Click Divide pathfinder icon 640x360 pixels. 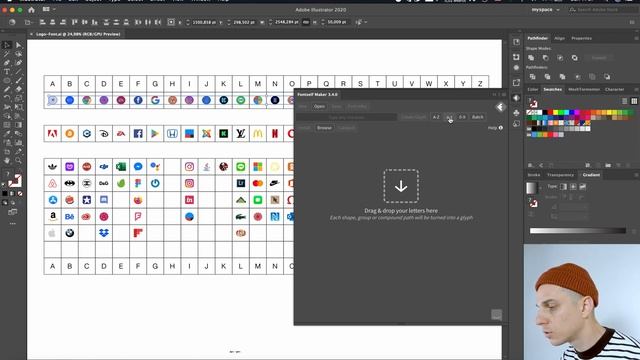coord(532,77)
